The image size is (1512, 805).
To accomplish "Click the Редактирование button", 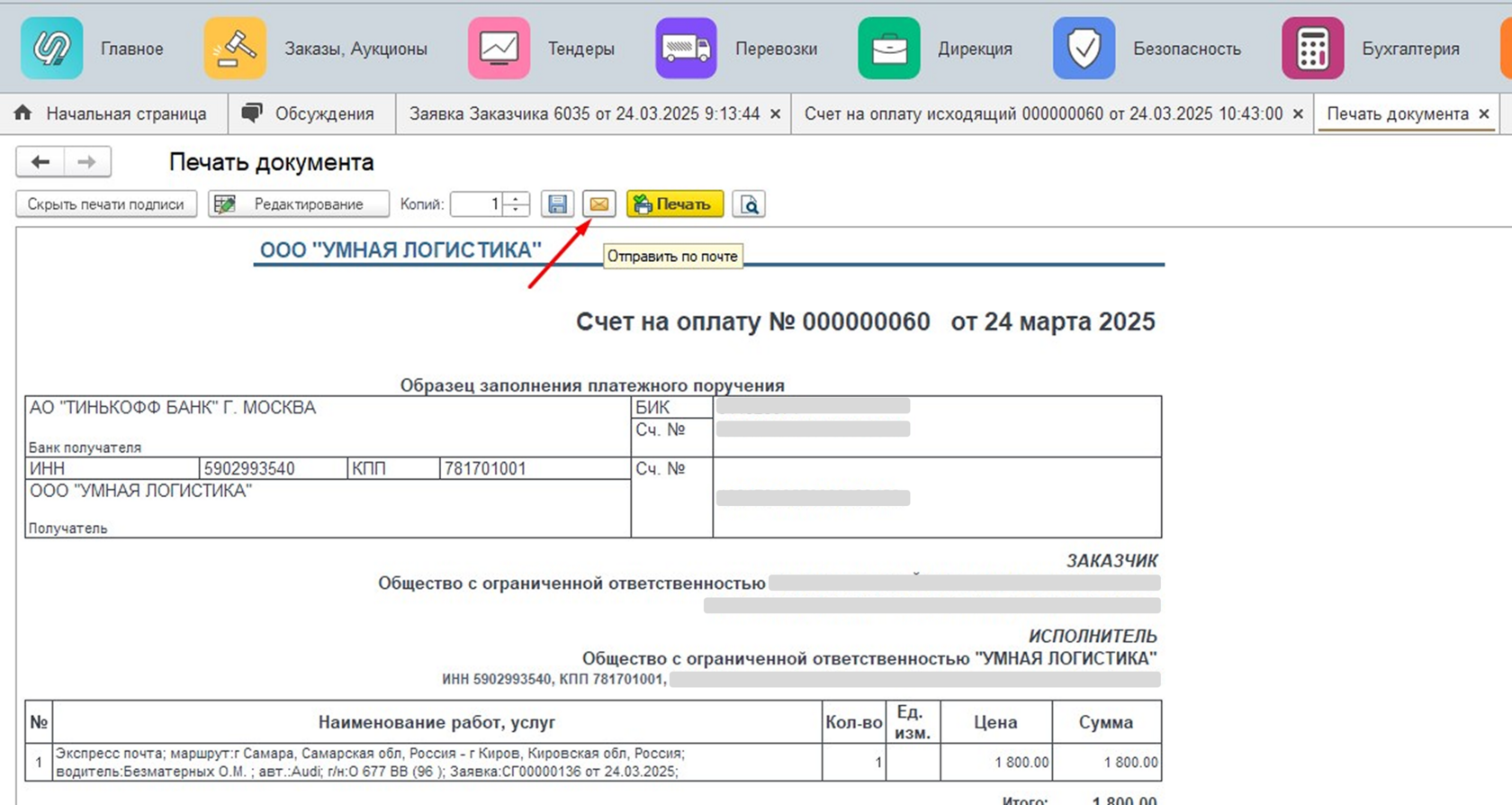I will [299, 204].
